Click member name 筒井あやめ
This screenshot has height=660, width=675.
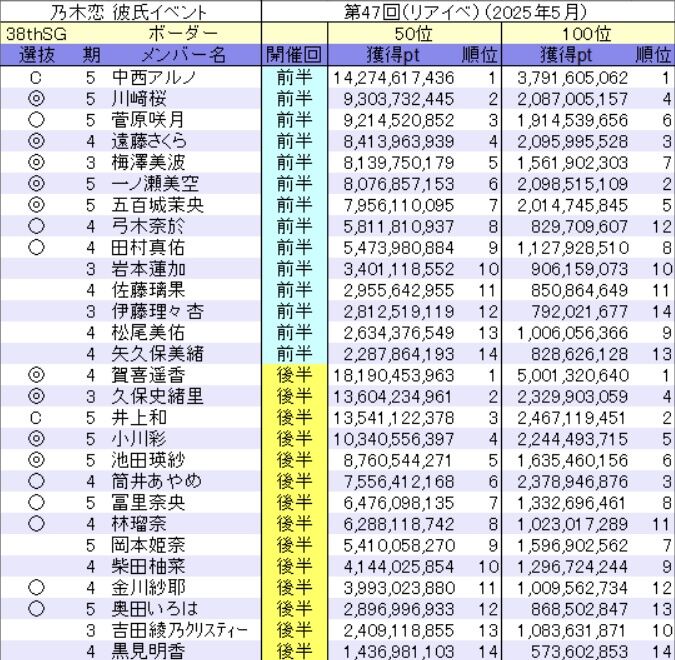156,481
